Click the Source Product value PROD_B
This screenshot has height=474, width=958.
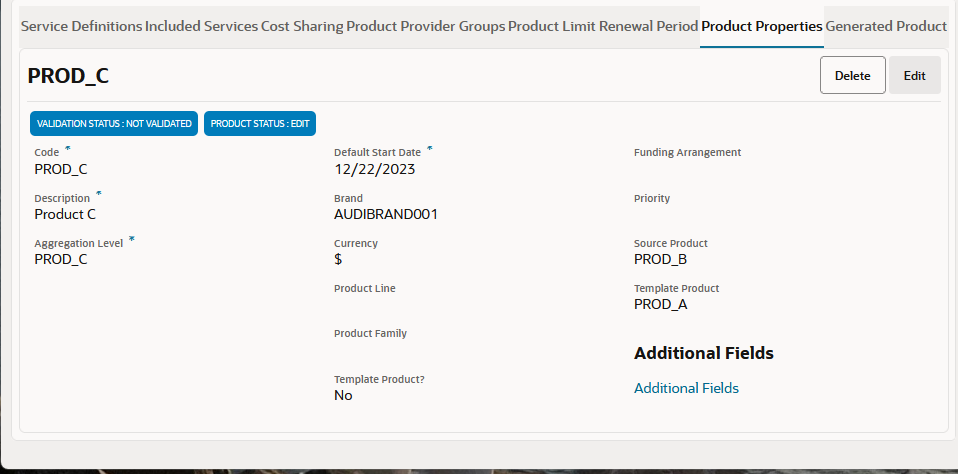[x=660, y=259]
